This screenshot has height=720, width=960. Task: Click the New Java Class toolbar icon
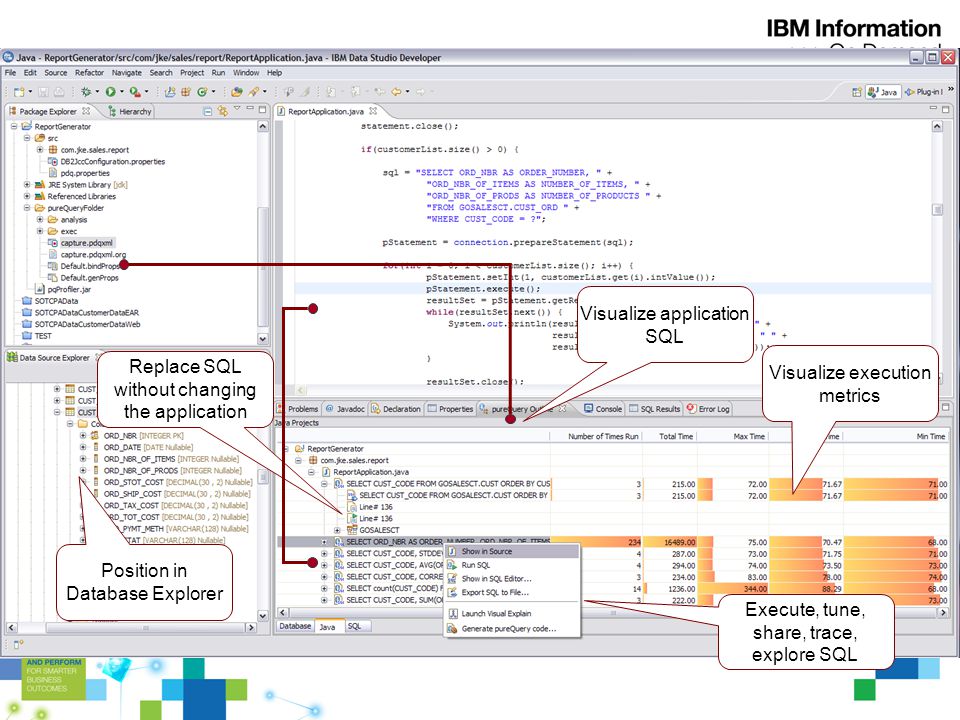[202, 92]
